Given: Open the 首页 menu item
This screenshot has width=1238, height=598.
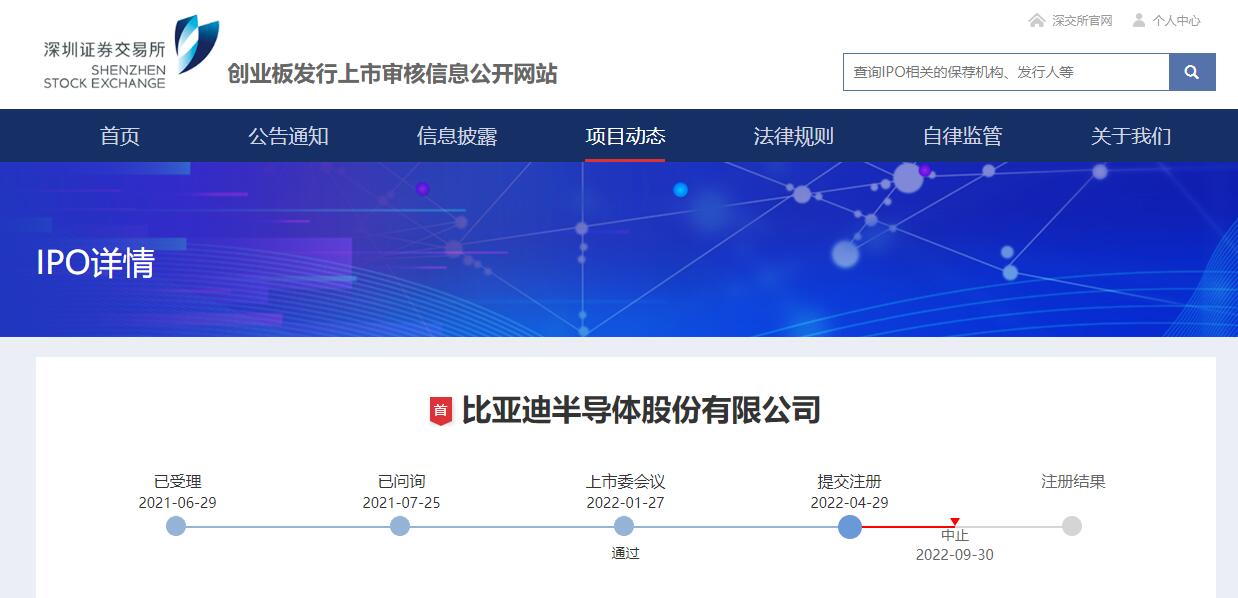Looking at the screenshot, I should coord(120,136).
